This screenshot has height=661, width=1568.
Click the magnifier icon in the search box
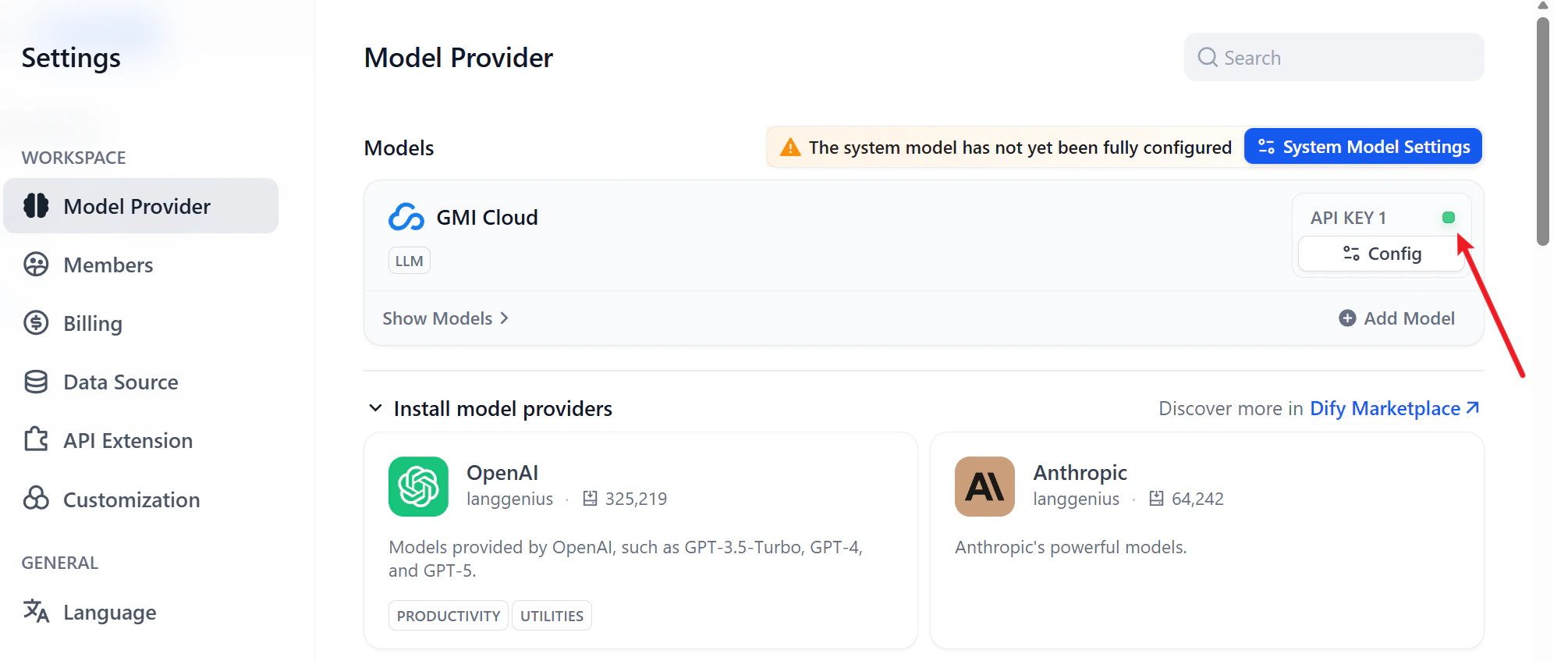click(1208, 57)
